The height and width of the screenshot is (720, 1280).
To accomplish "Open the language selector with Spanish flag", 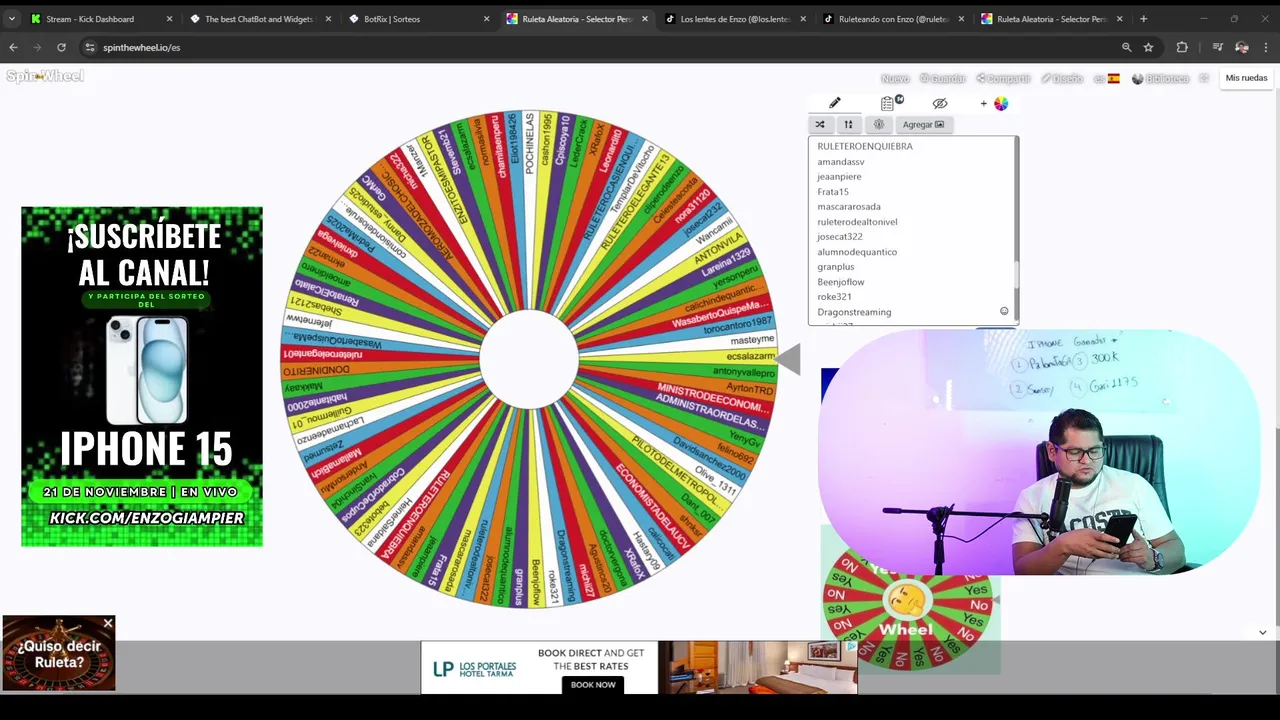I will 1107,78.
